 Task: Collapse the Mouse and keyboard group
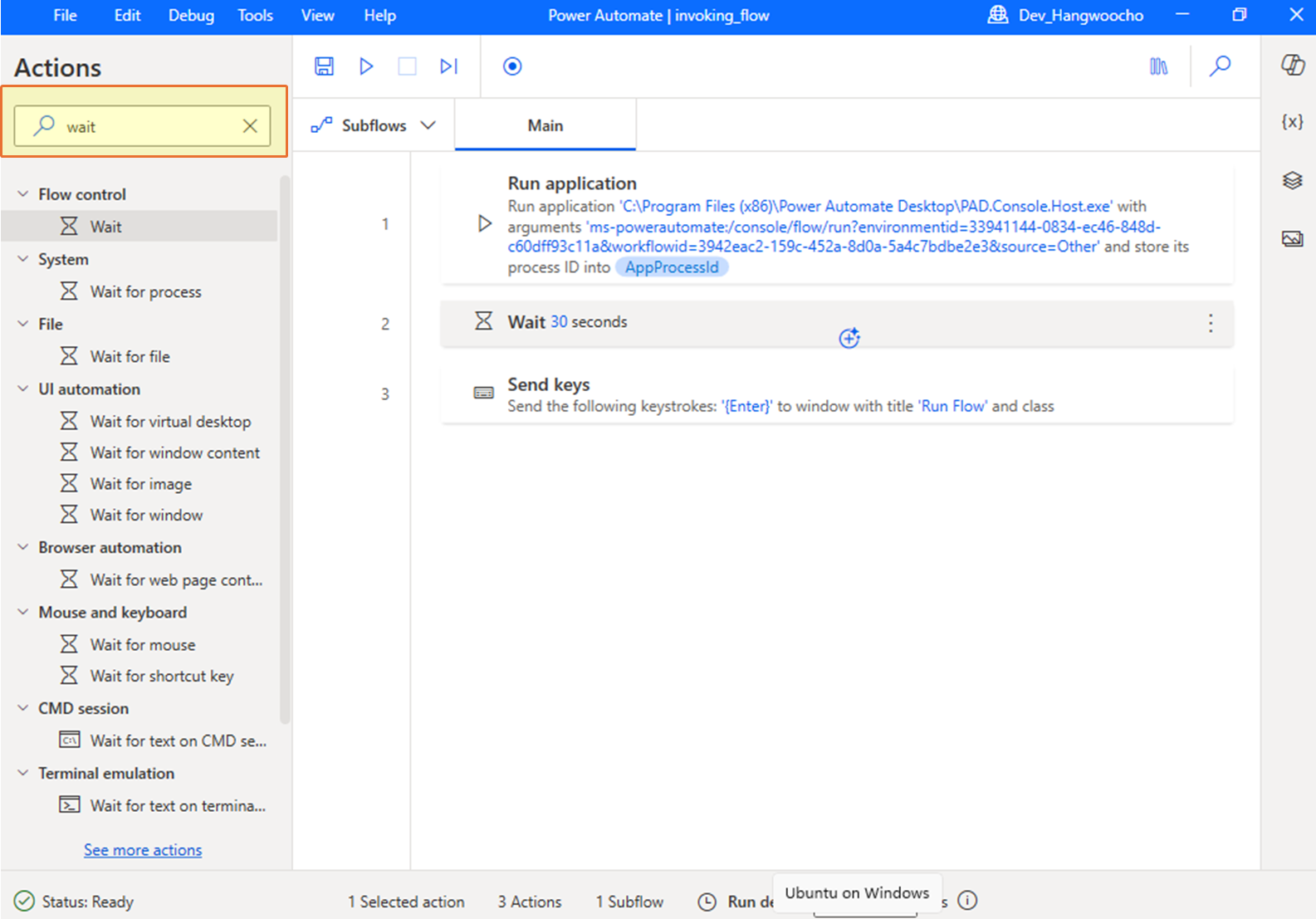coord(23,612)
